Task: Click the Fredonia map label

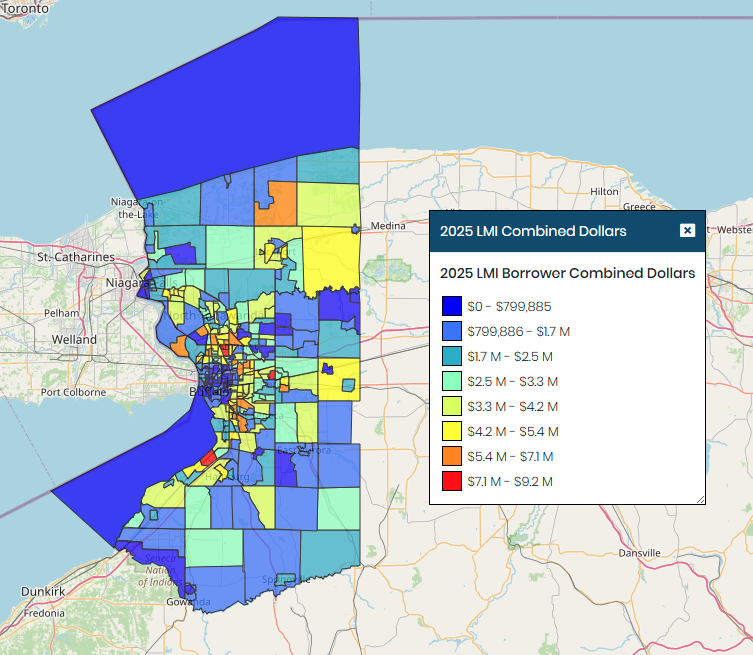Action: point(44,613)
